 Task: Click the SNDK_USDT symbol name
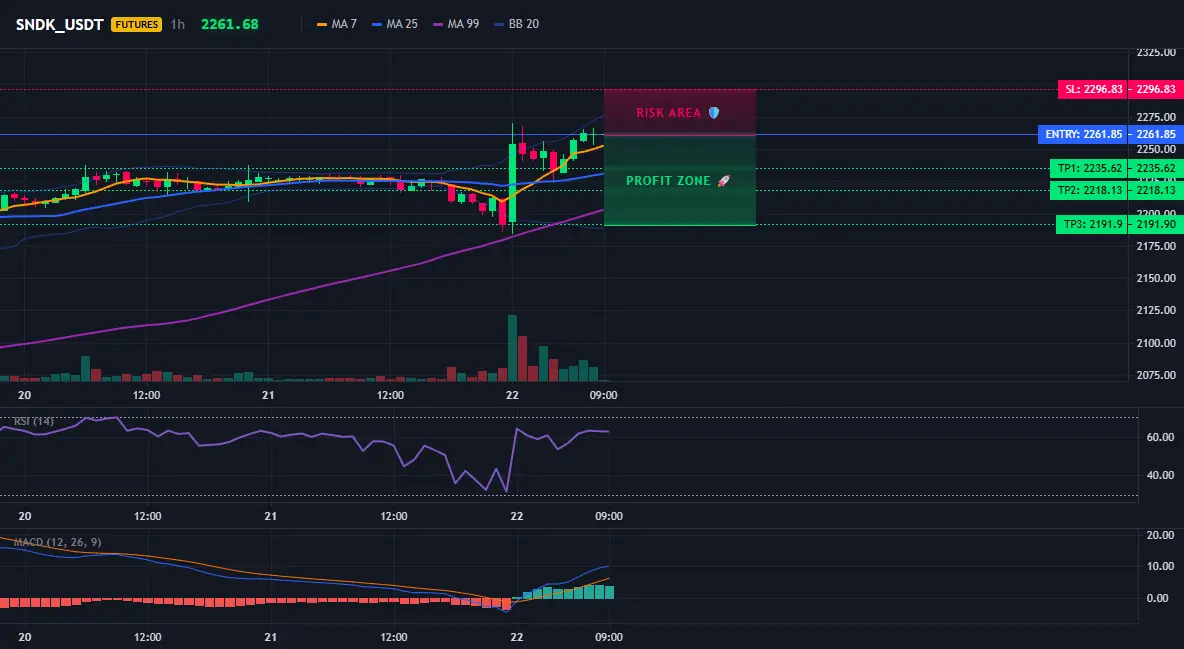pyautogui.click(x=60, y=24)
